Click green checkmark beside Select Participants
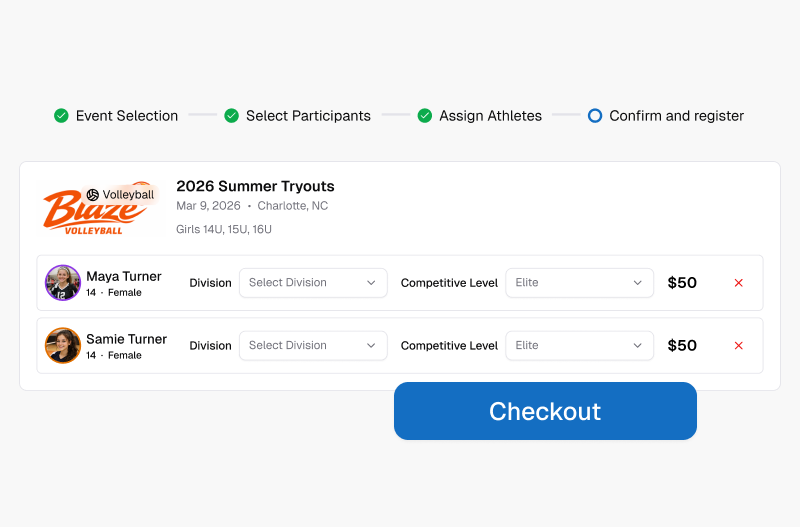The image size is (800, 527). [232, 116]
